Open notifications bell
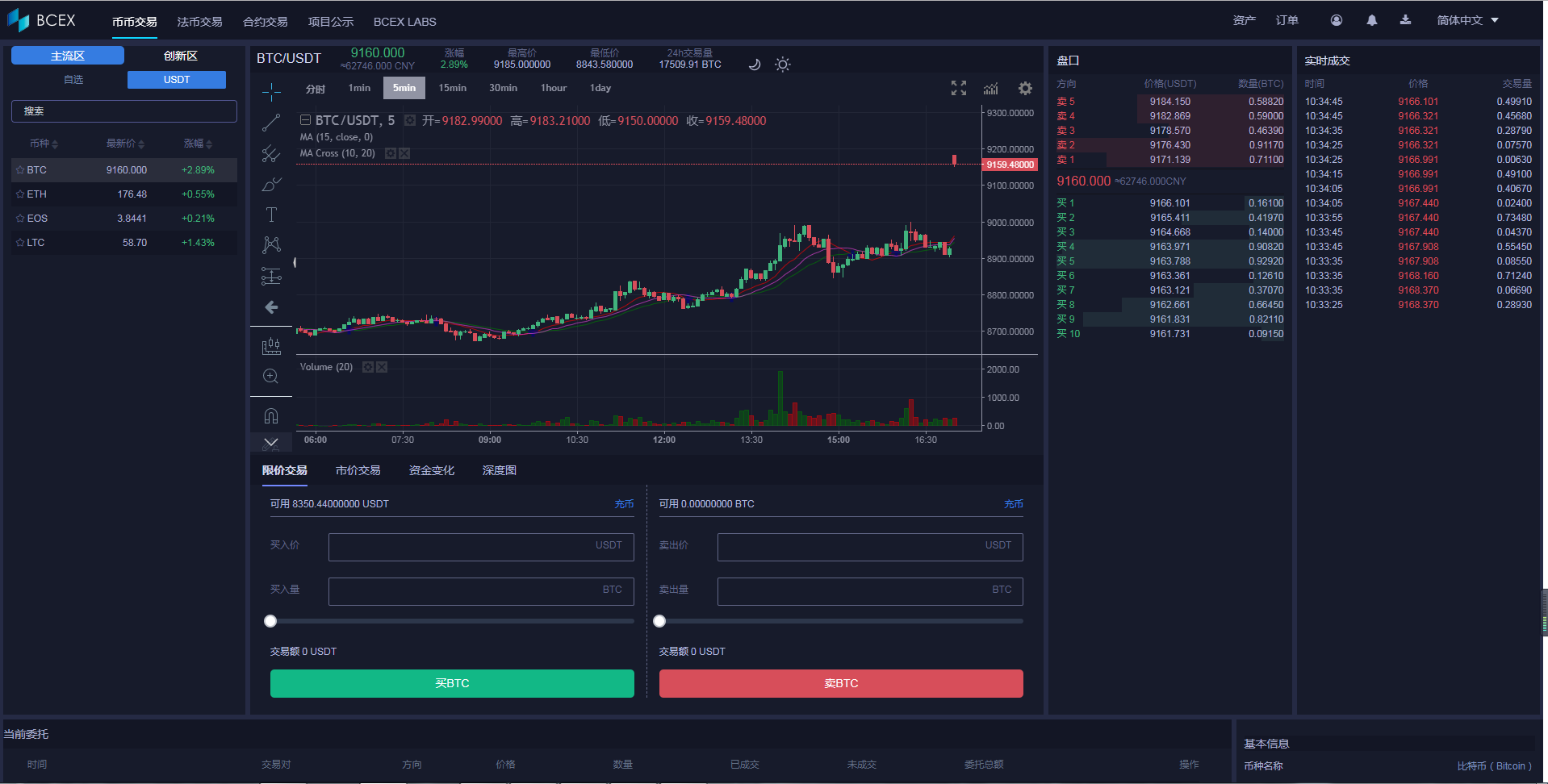 tap(1372, 20)
